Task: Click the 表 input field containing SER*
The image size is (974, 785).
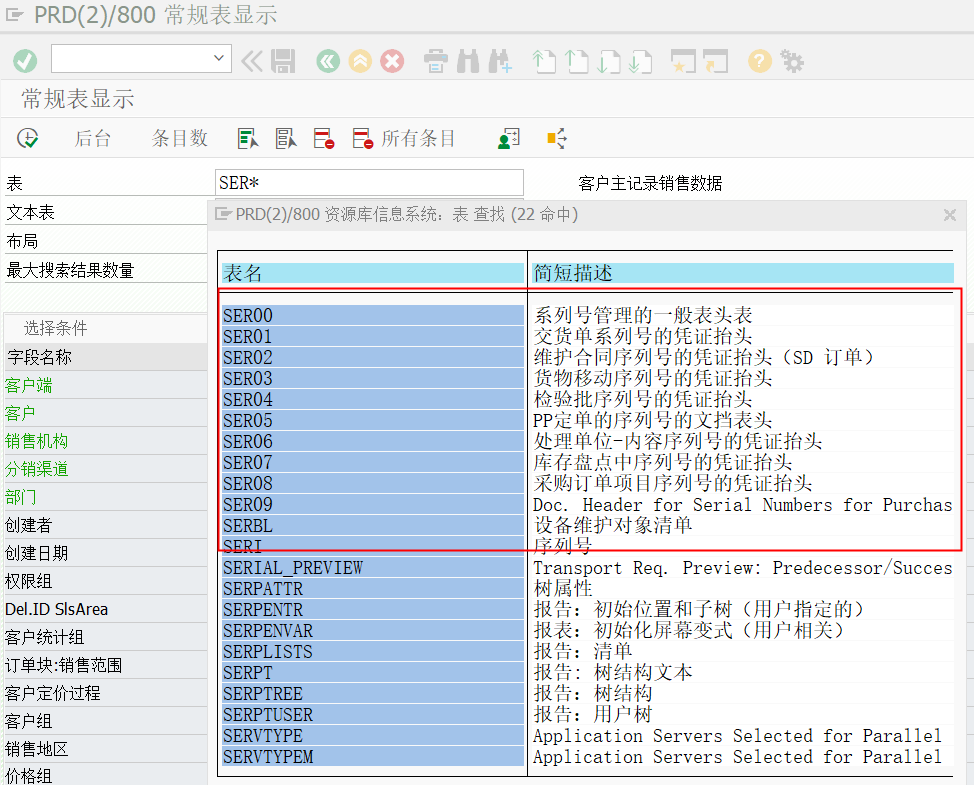Action: [x=369, y=183]
